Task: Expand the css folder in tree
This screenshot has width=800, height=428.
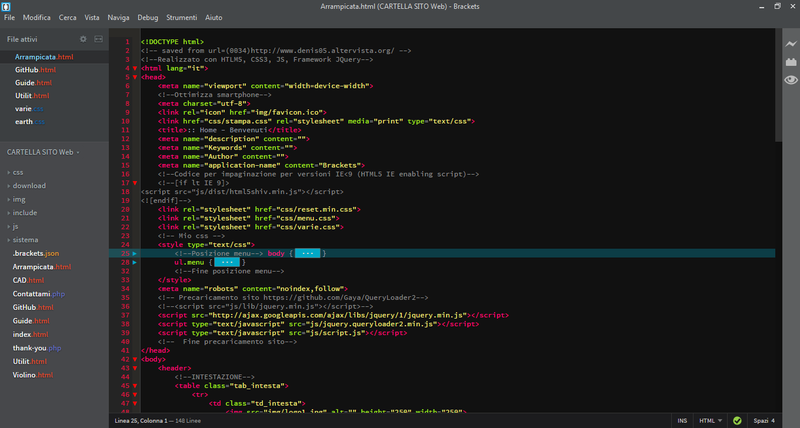Action: pos(18,173)
